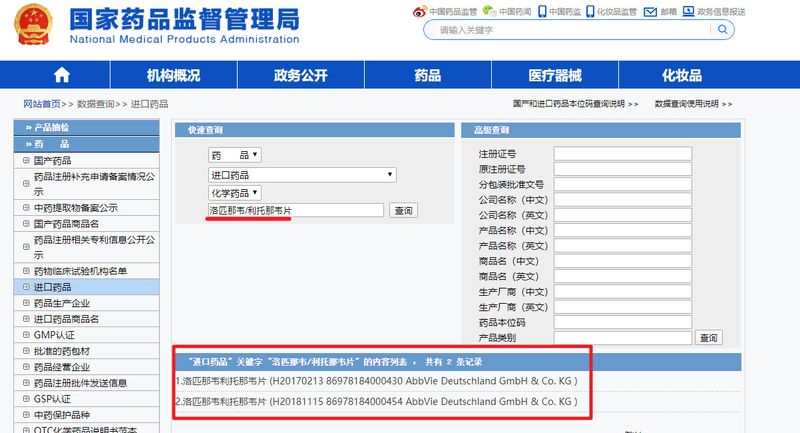Open the WeChat 中国药闻 icon link

tap(488, 12)
